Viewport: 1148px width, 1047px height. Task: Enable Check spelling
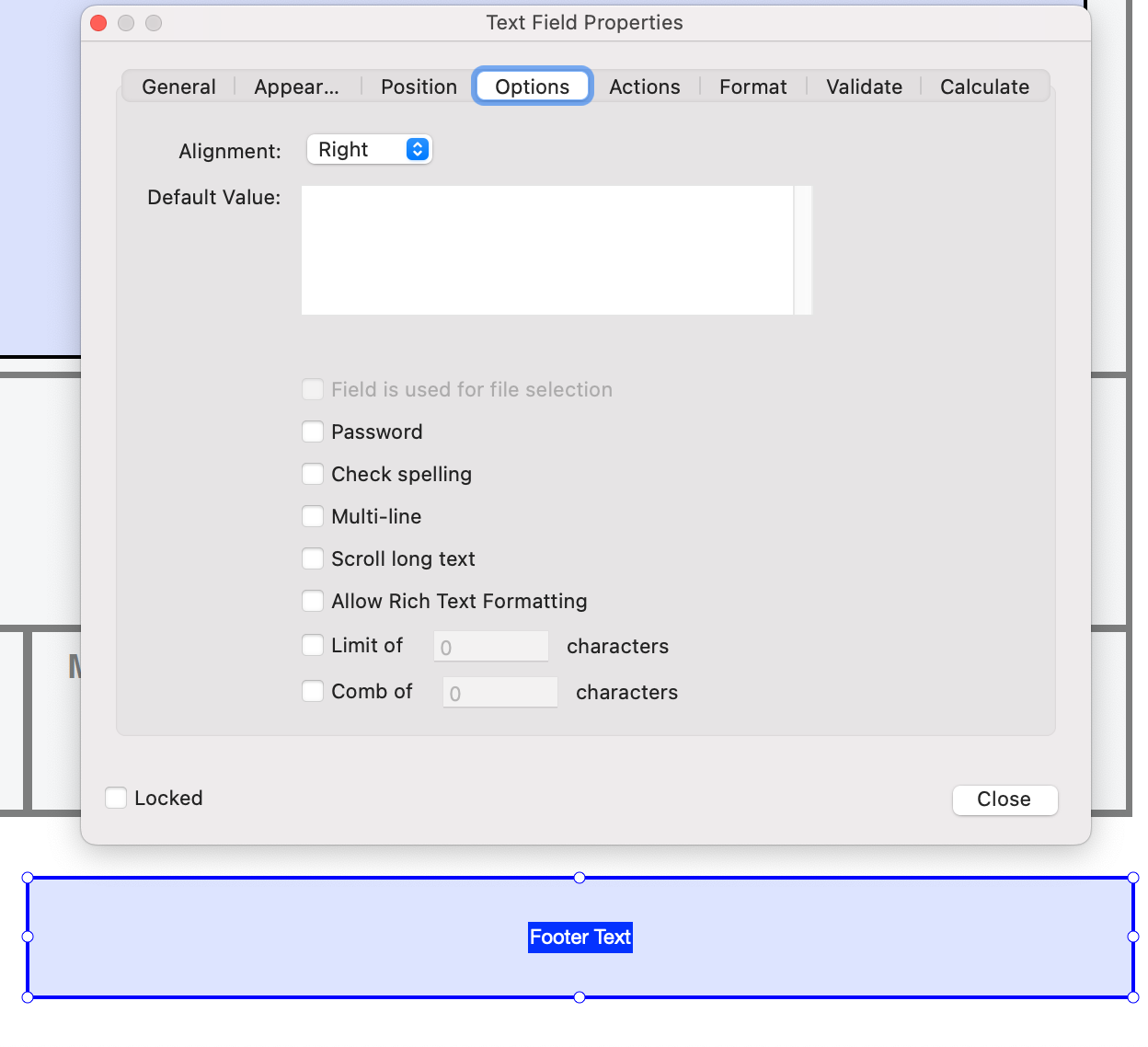(x=313, y=474)
